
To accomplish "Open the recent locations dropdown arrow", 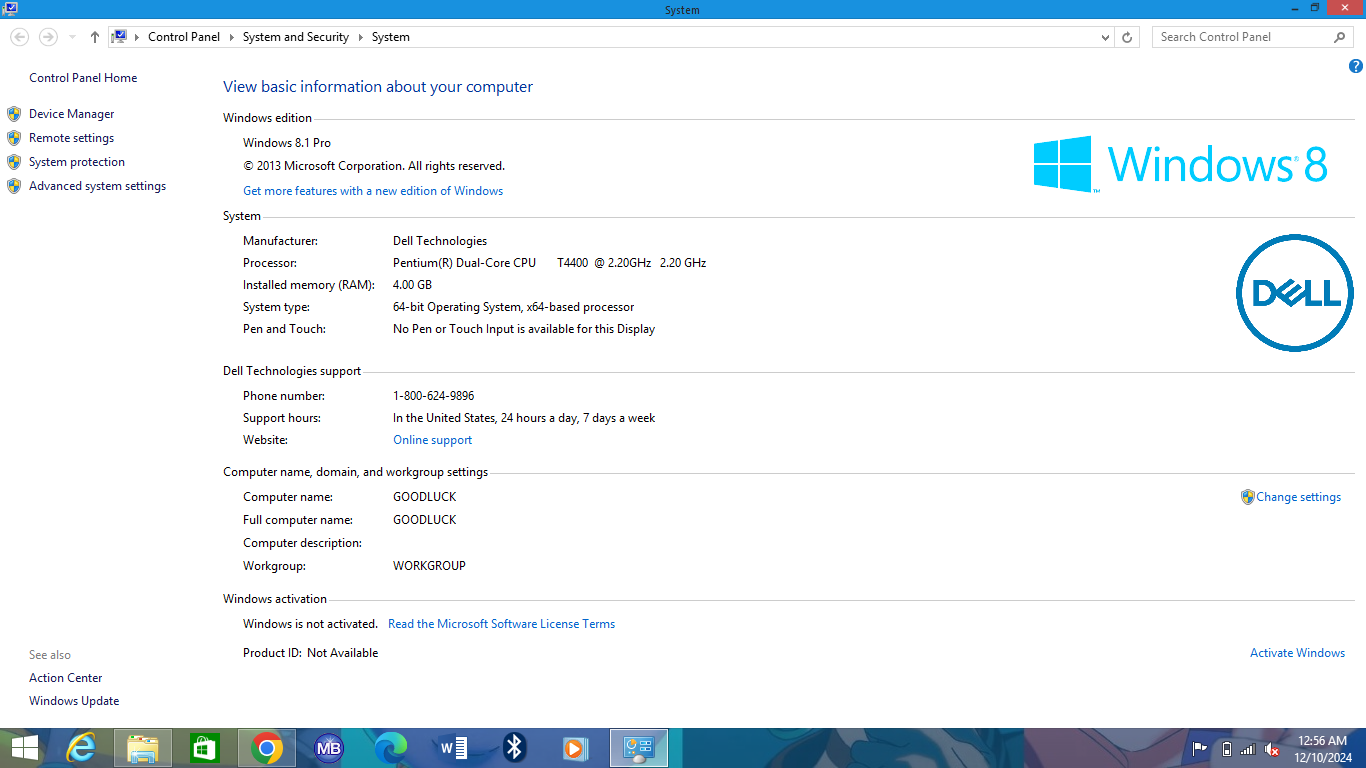I will [x=72, y=37].
